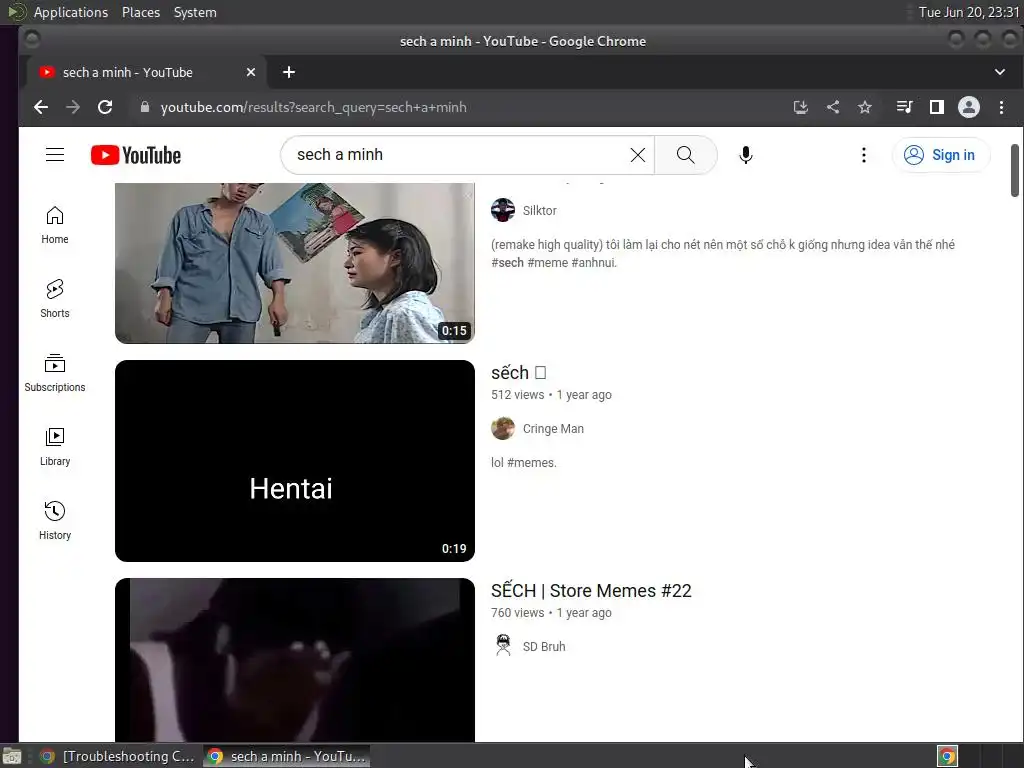1024x768 pixels.
Task: Go back with the browser back arrow
Action: 40,107
